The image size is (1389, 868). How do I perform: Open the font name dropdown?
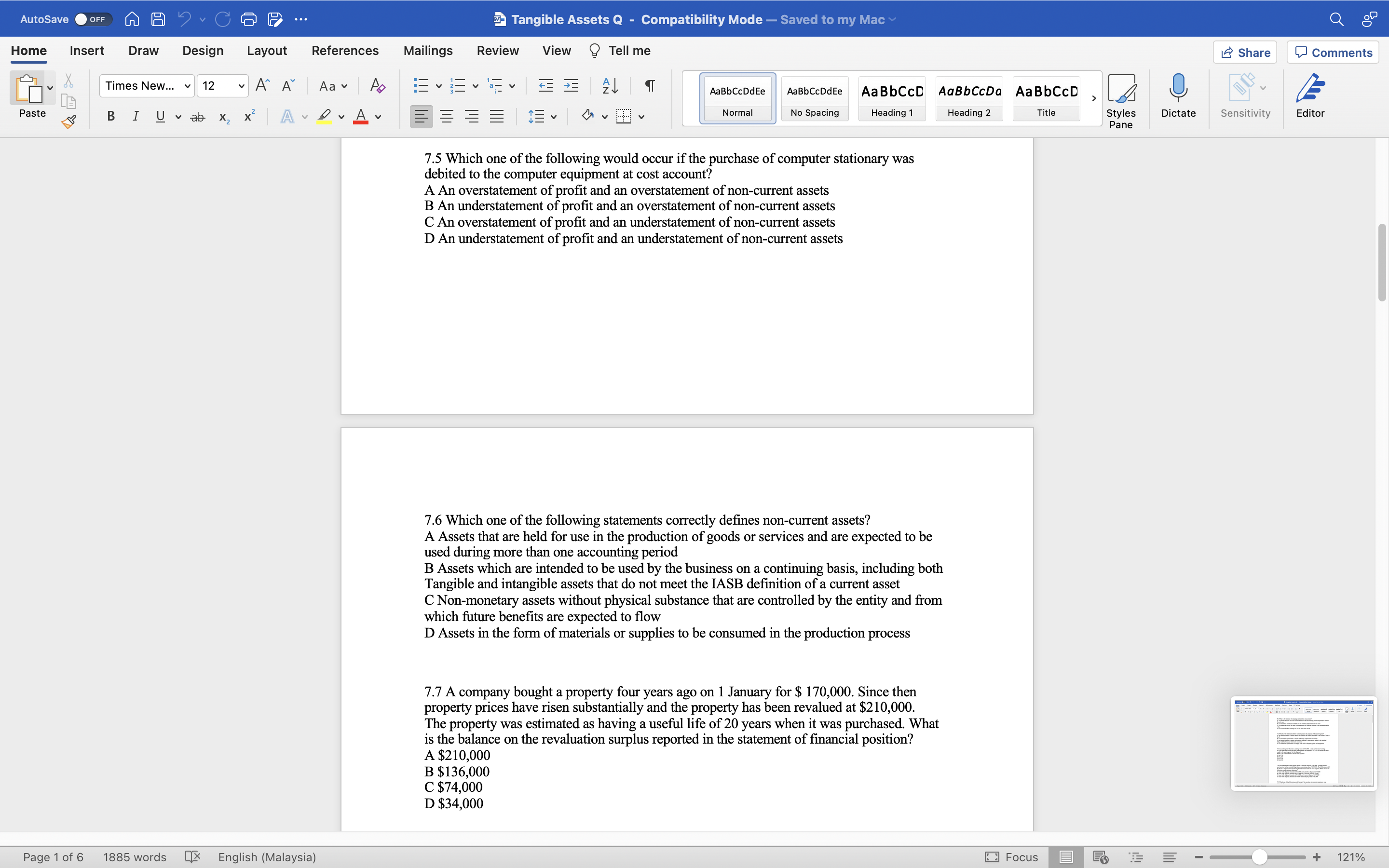[x=187, y=86]
